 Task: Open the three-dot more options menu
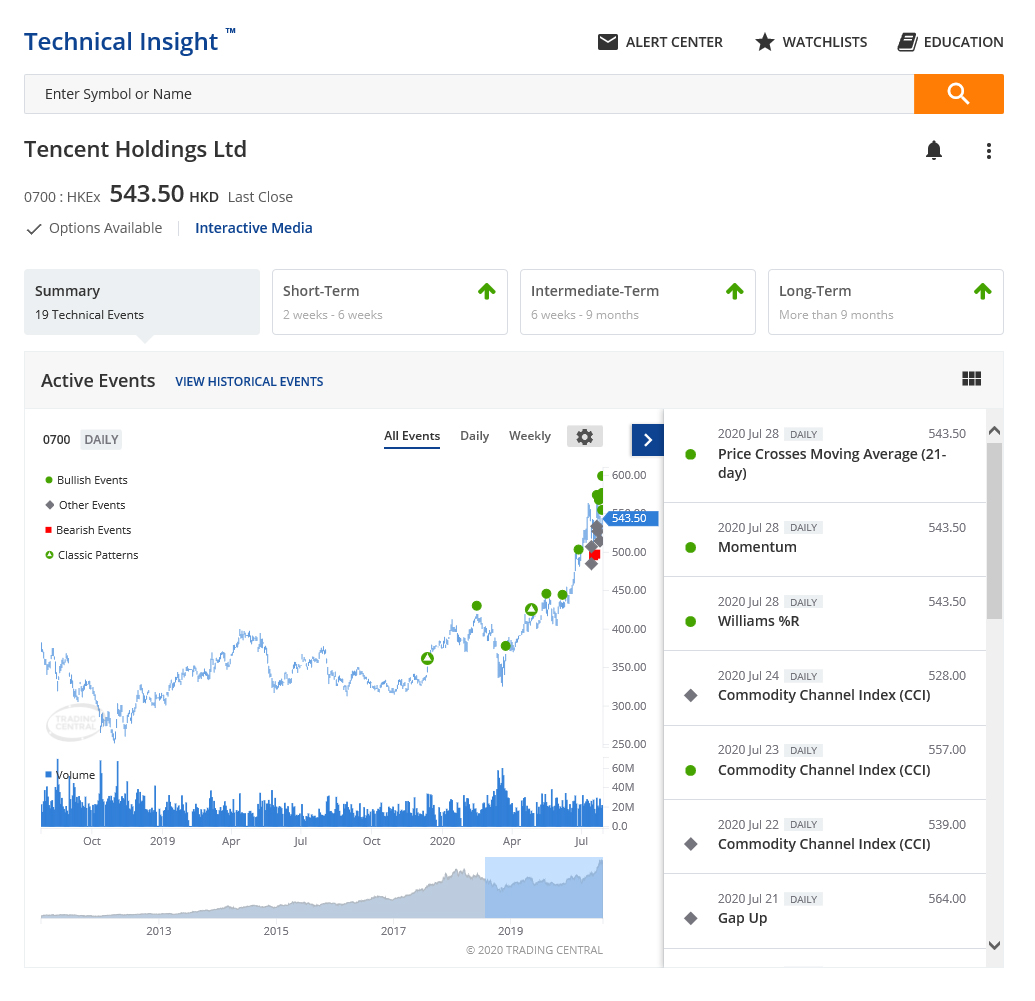click(x=988, y=151)
